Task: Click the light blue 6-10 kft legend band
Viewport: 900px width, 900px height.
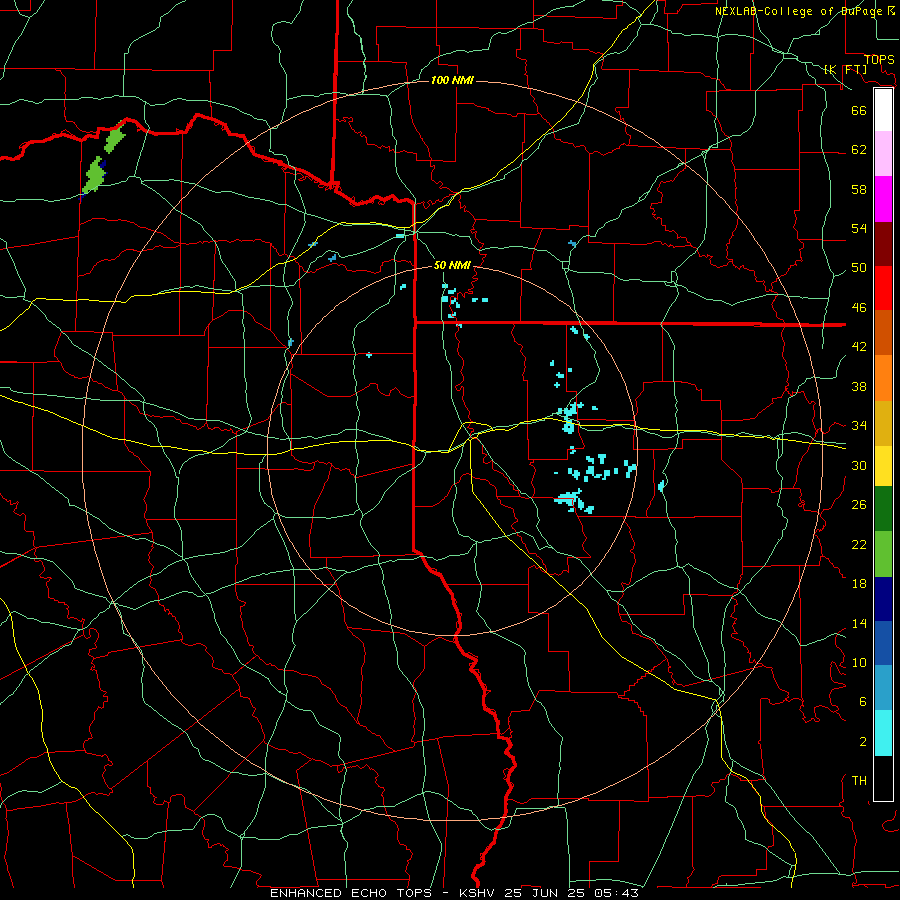Action: click(883, 688)
